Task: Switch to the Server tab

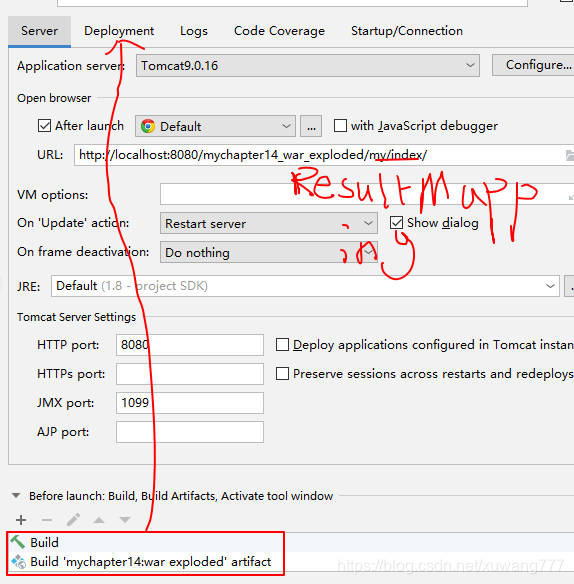Action: coord(39,31)
